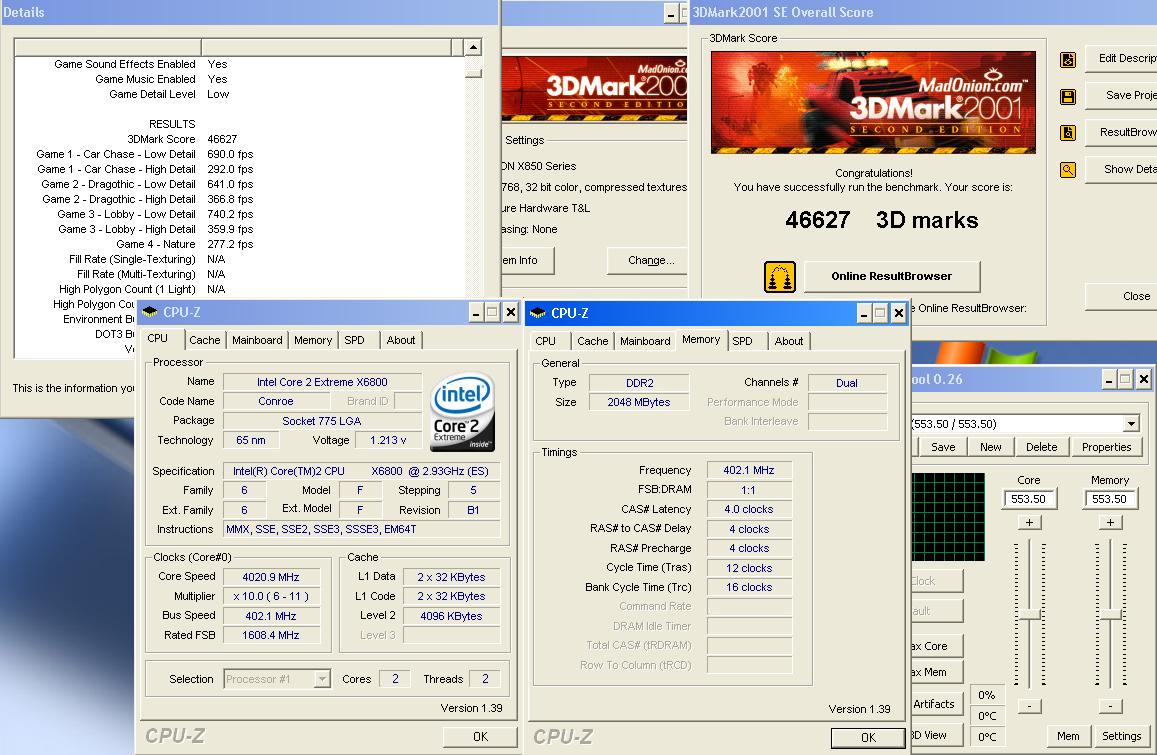1157x755 pixels.
Task: Click the Details list scroll up arrow
Action: point(473,48)
